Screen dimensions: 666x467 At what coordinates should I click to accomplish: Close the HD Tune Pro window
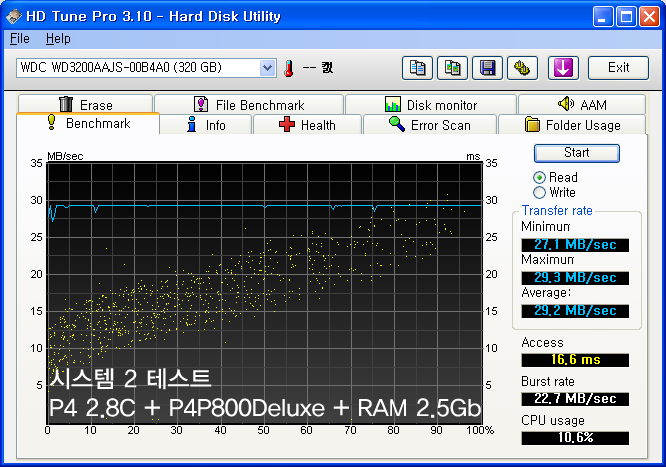tap(649, 17)
